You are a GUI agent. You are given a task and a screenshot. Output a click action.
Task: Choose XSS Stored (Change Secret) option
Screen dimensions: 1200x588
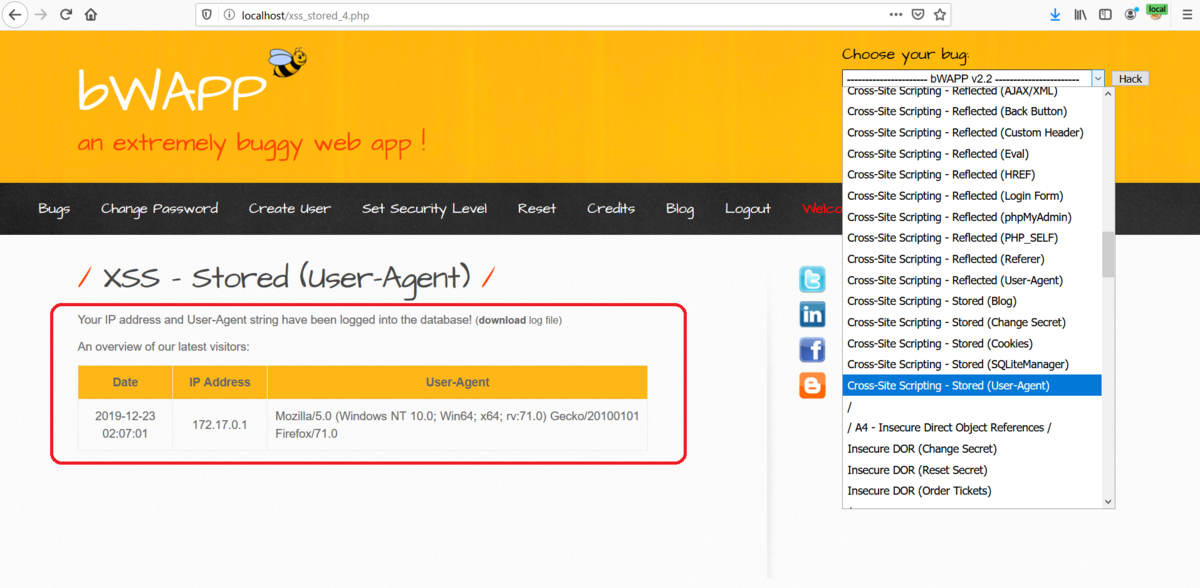tap(972, 322)
